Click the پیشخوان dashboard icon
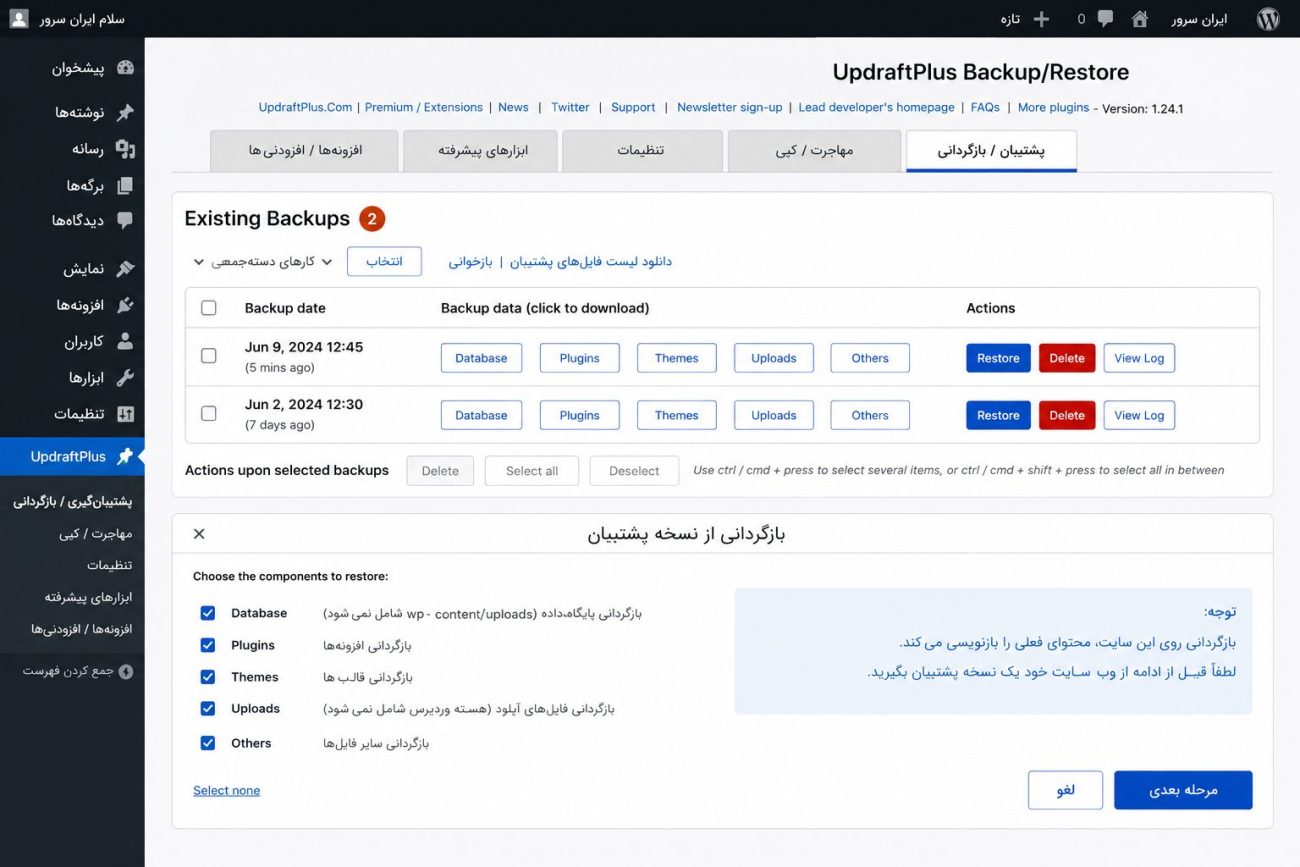 click(x=125, y=69)
